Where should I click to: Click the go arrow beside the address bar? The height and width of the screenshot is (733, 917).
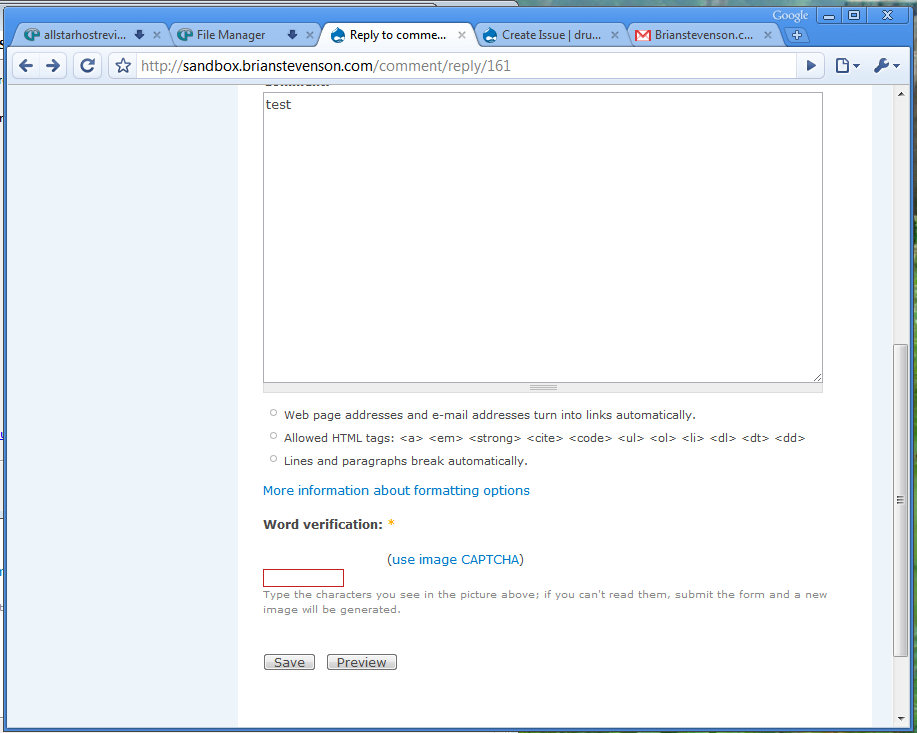(x=810, y=65)
